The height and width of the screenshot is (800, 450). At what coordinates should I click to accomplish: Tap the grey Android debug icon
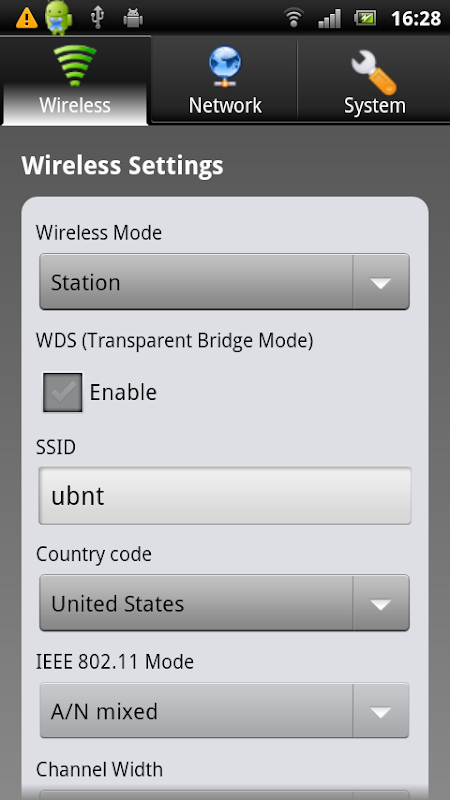pos(133,19)
